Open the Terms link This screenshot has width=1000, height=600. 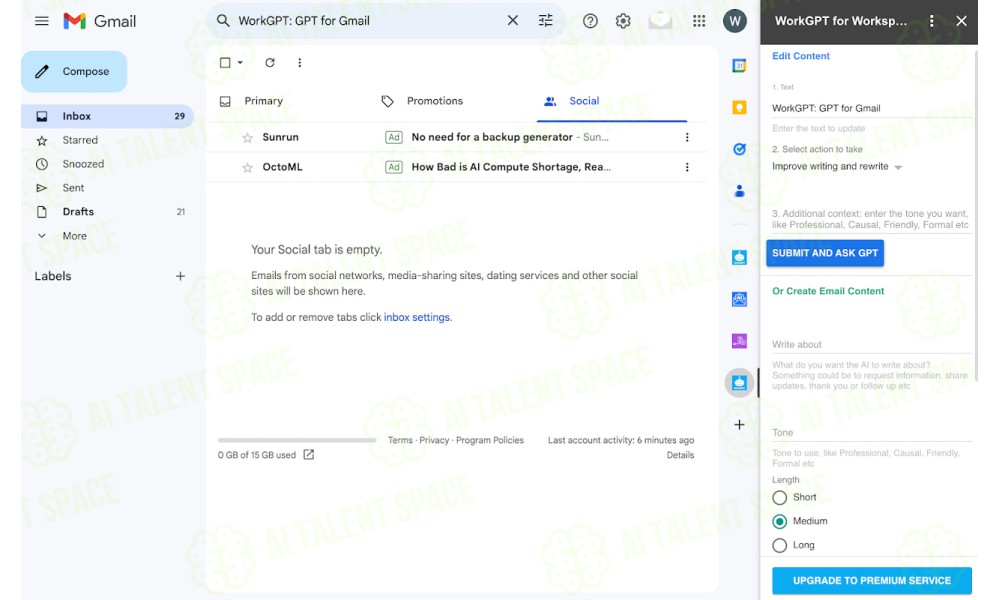coord(400,440)
